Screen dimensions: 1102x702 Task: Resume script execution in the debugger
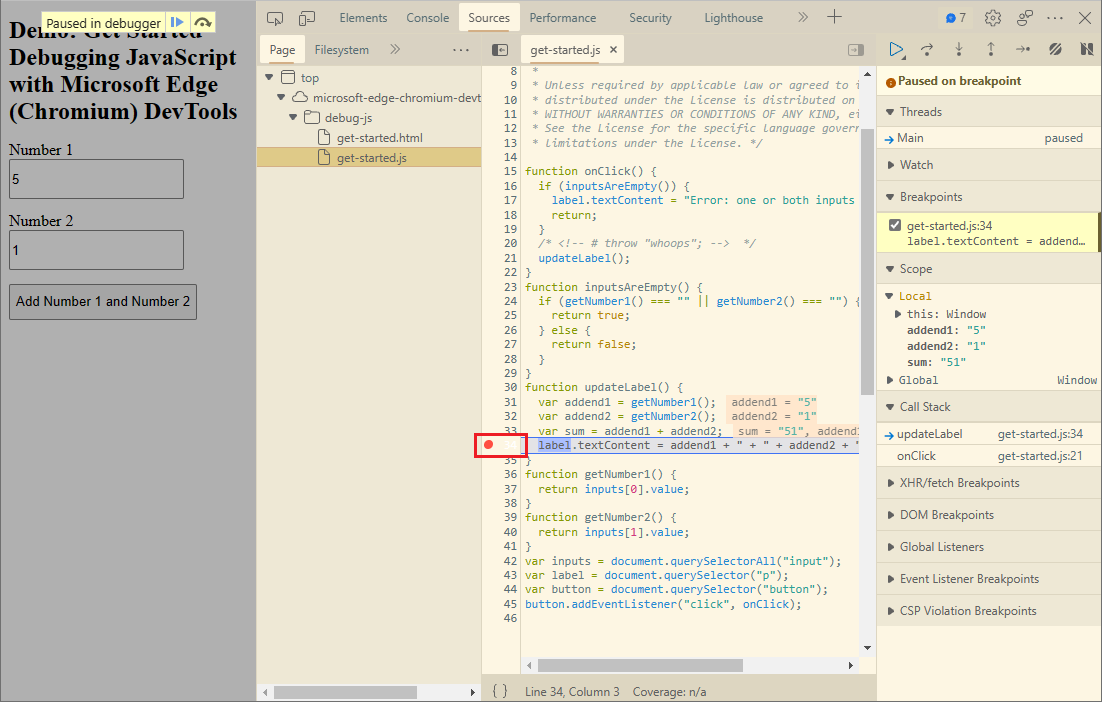(896, 48)
